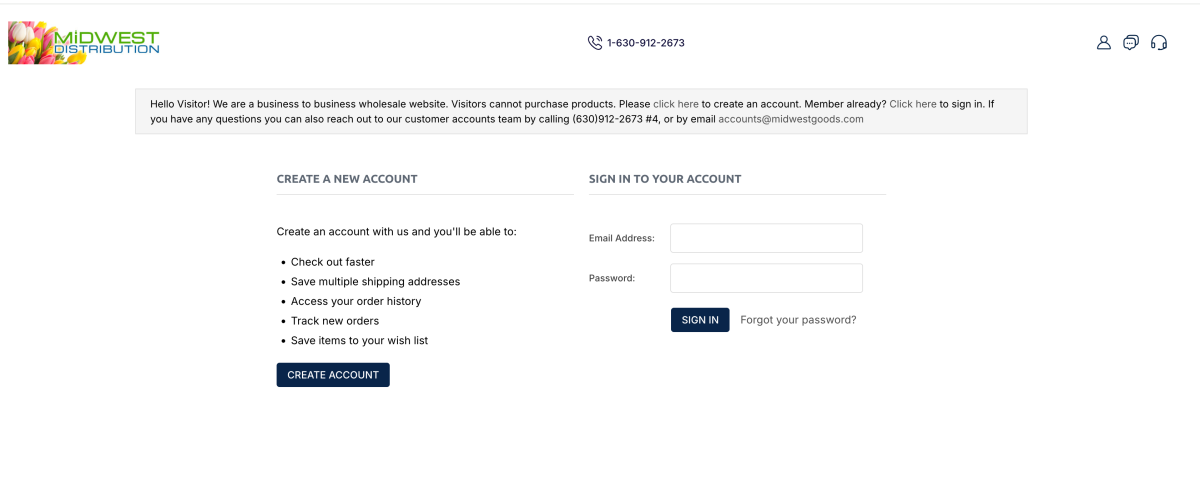The height and width of the screenshot is (492, 1200).
Task: Click the 'Sign In to Your Account' heading
Action: (665, 179)
